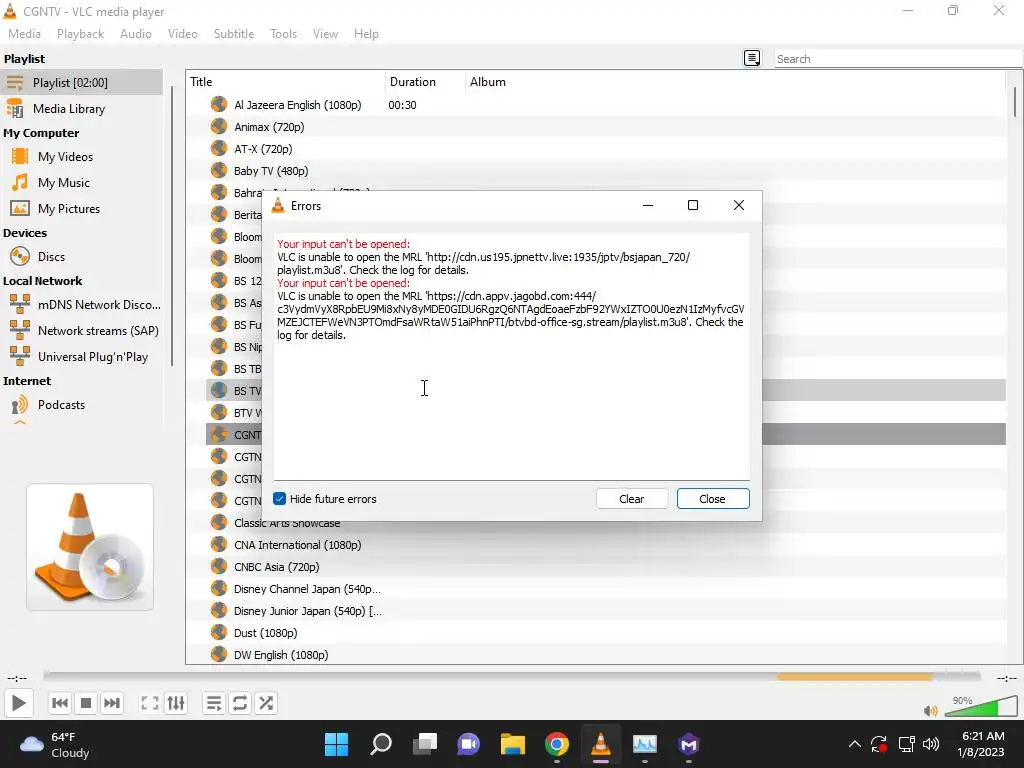Uncheck Hide future errors checkbox
The image size is (1024, 768).
click(280, 499)
